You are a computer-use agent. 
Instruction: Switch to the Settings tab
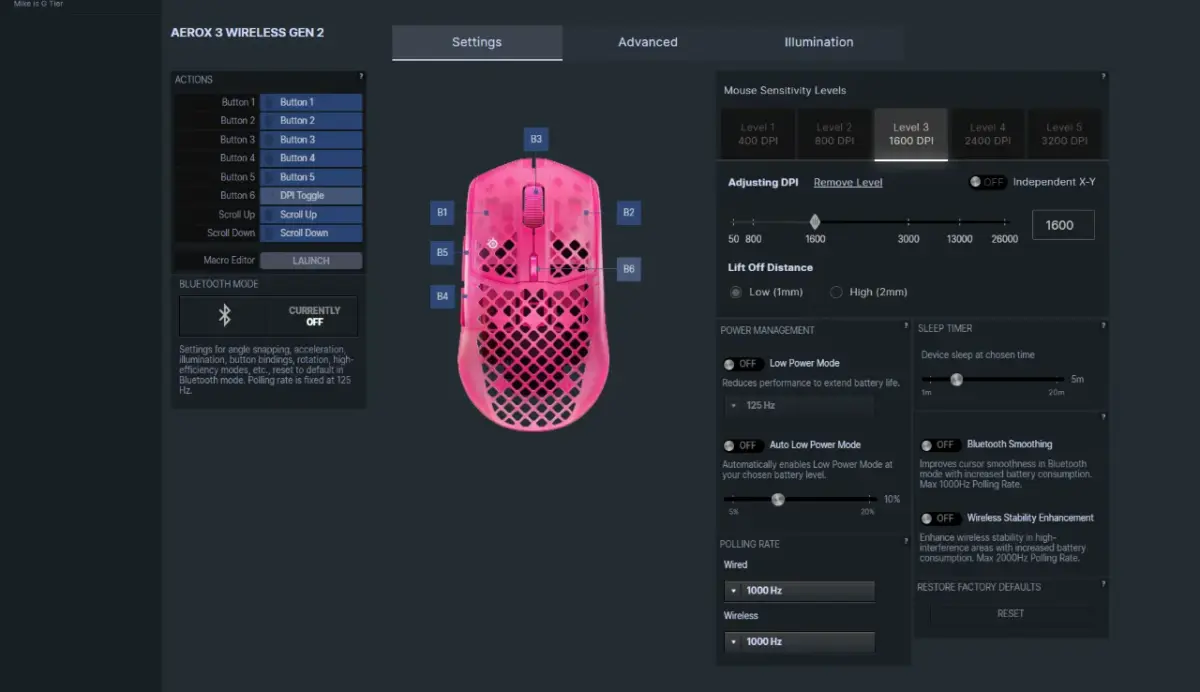[477, 42]
